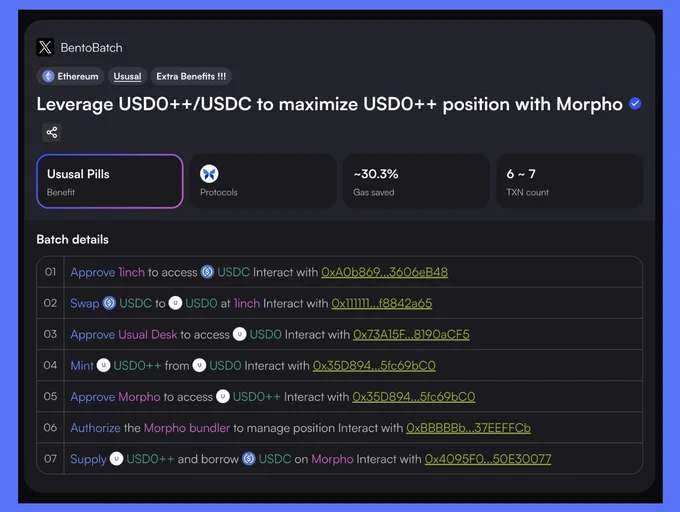Image resolution: width=680 pixels, height=512 pixels.
Task: Select the Ususal Pills benefit card
Action: pyautogui.click(x=110, y=181)
